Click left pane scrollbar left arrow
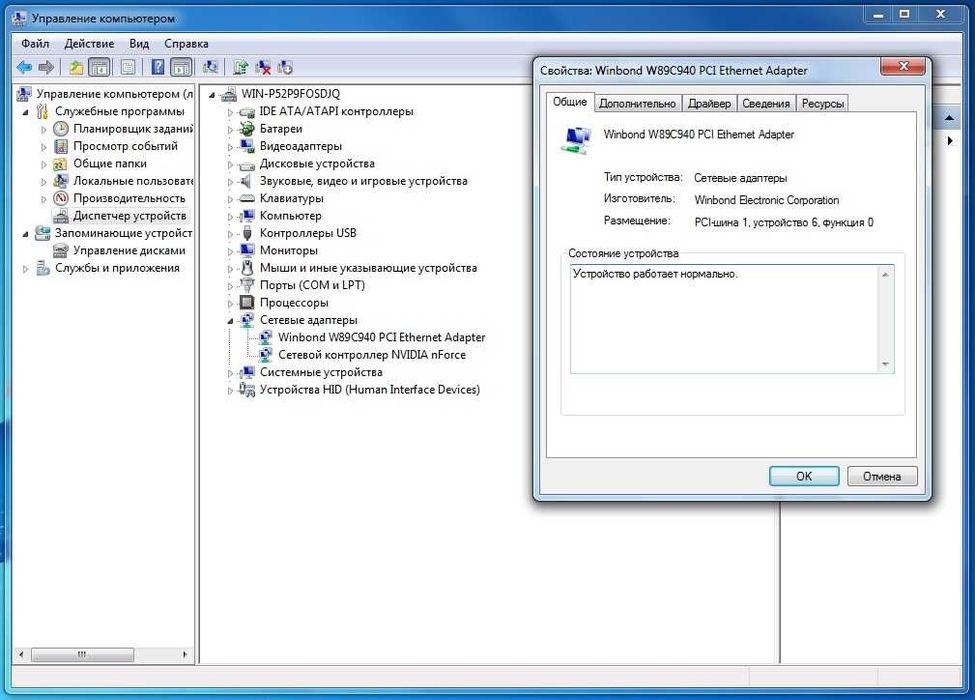975x700 pixels. click(21, 655)
